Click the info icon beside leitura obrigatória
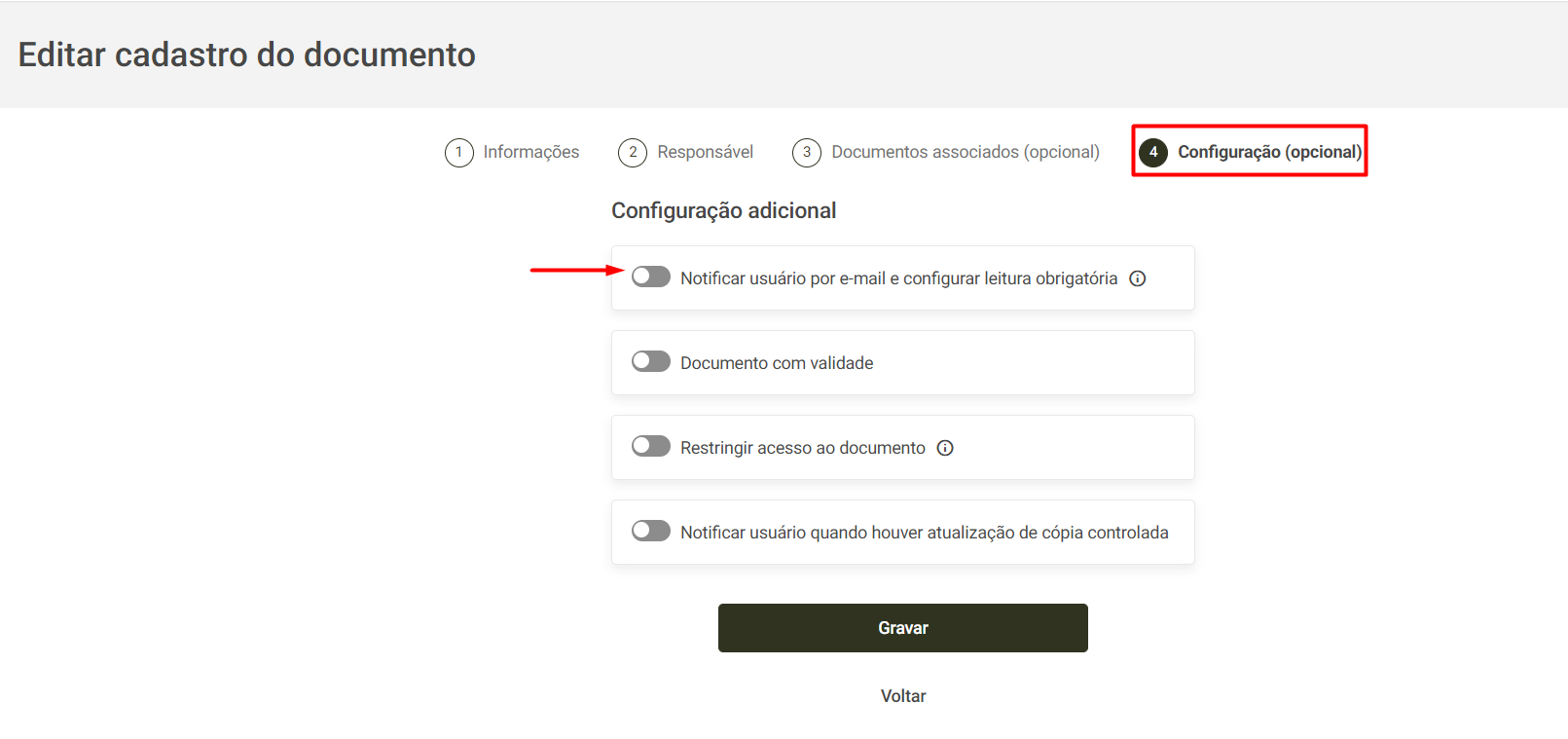This screenshot has height=739, width=1568. [x=1137, y=278]
